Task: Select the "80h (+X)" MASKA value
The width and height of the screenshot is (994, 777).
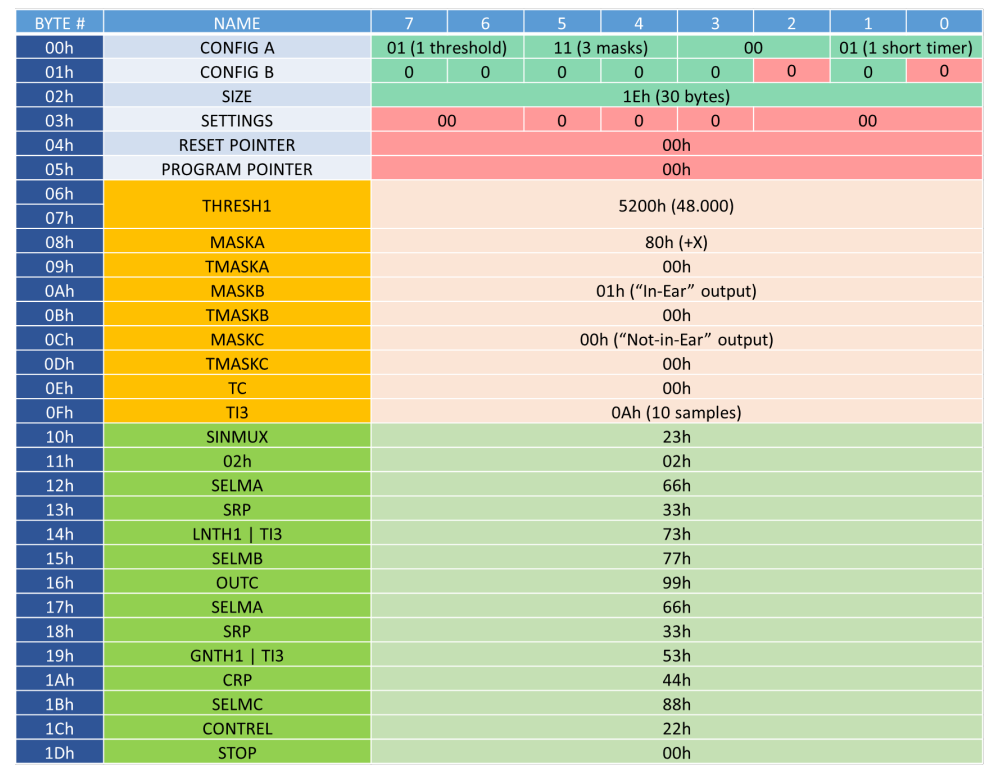Action: click(676, 242)
